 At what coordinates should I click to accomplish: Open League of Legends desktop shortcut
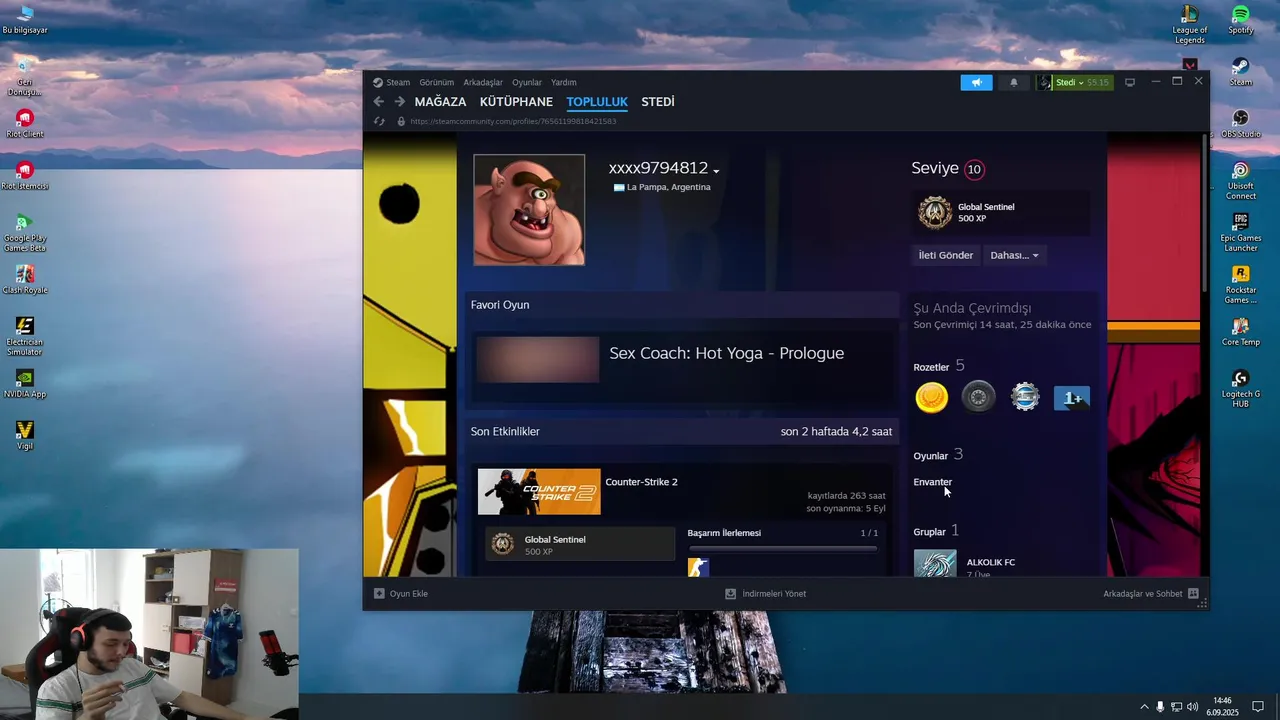1189,24
